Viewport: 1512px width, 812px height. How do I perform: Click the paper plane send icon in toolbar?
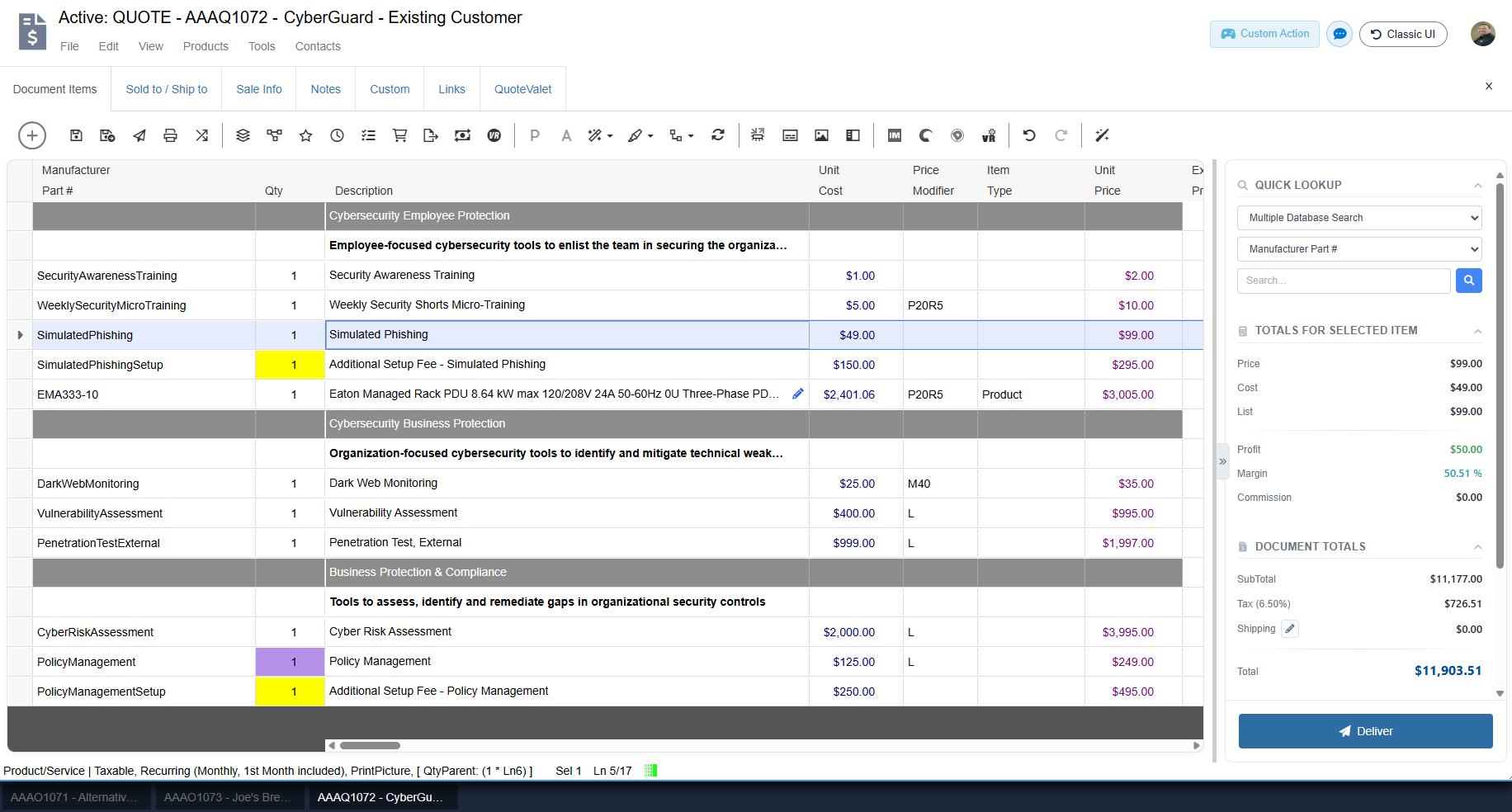coord(139,135)
